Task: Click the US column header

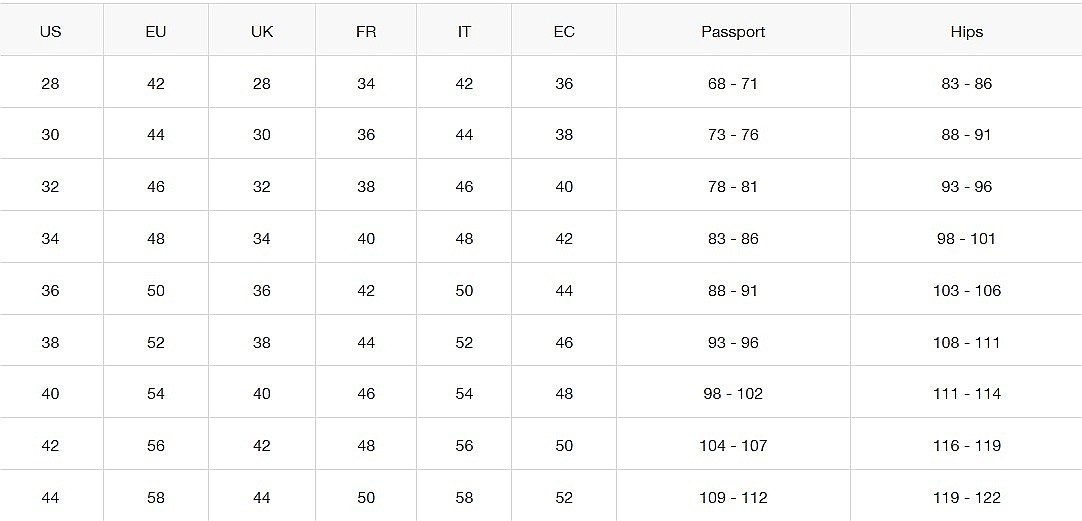Action: click(x=50, y=32)
